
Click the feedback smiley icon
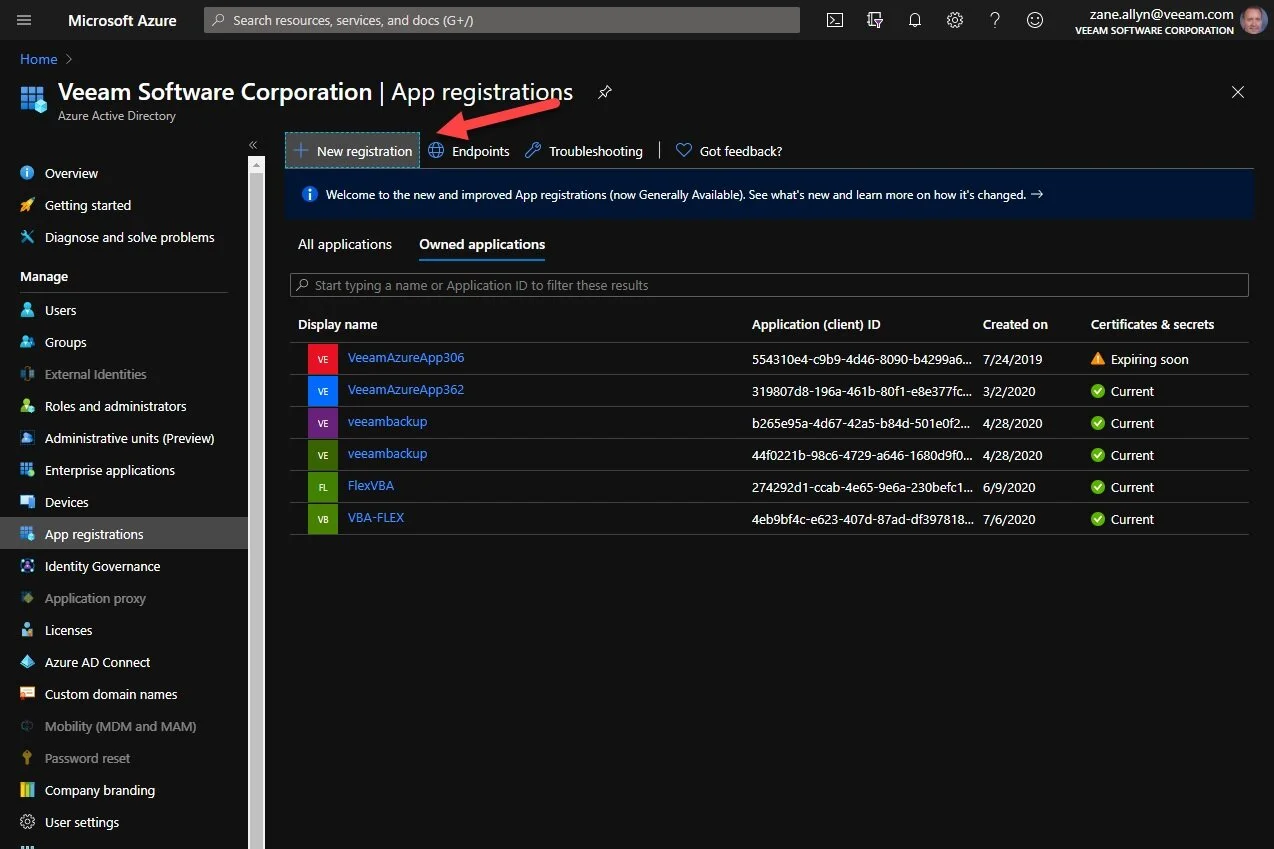[x=1035, y=20]
